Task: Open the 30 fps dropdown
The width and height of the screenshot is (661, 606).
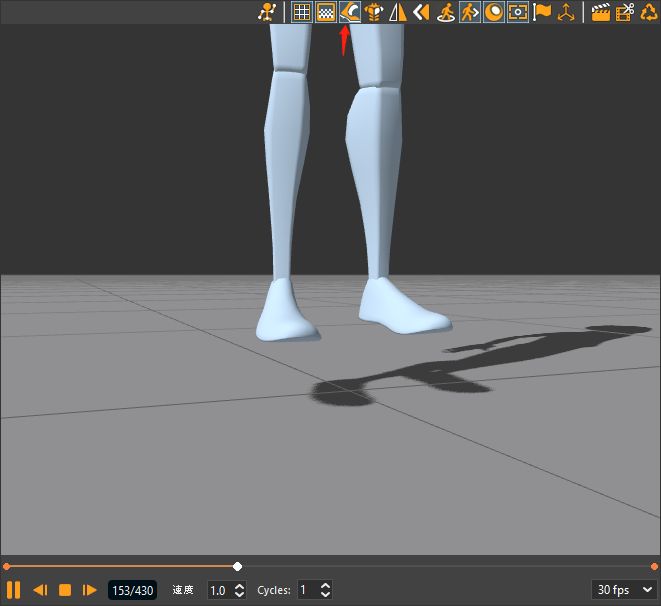Action: point(624,590)
